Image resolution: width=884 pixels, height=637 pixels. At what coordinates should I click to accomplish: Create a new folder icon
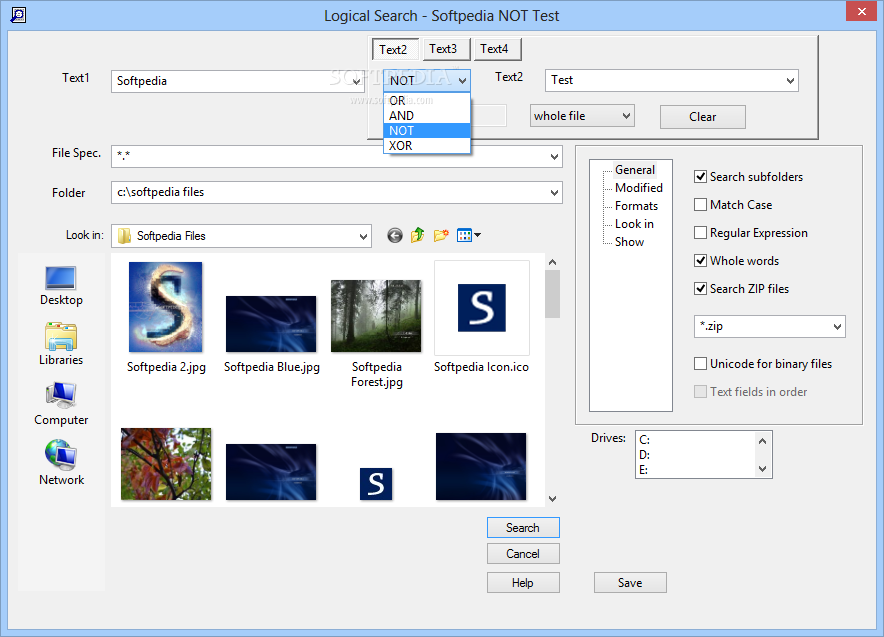[441, 235]
